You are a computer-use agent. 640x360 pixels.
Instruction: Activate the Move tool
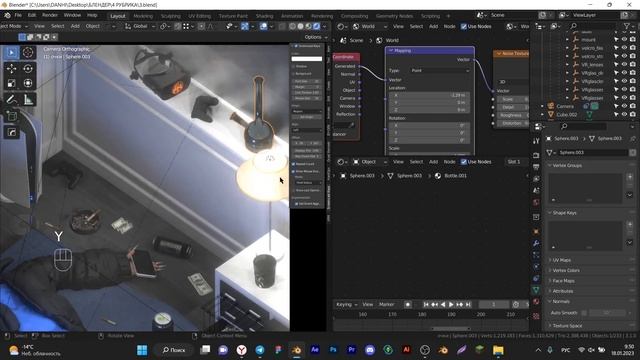11,69
